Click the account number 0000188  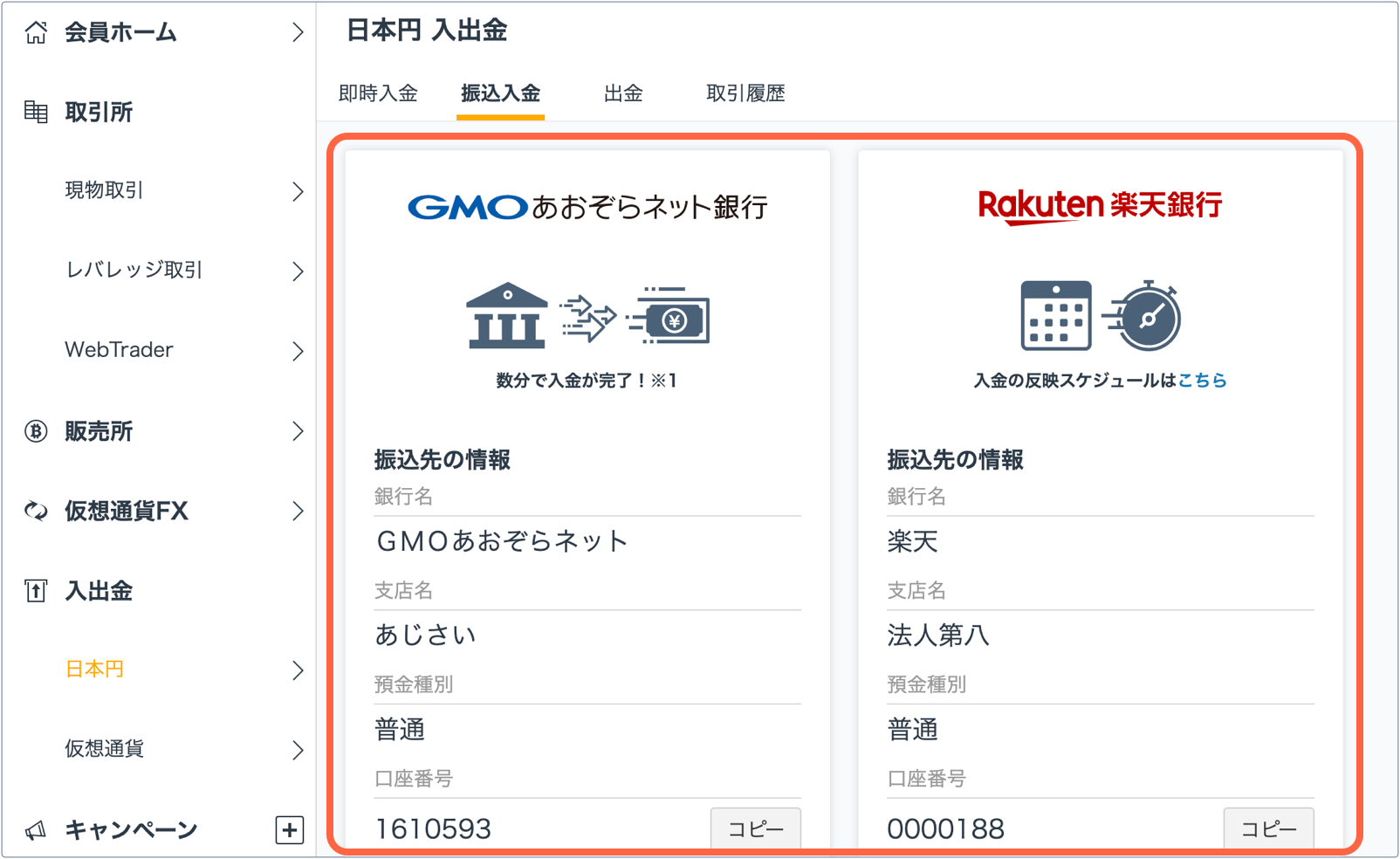coord(946,828)
